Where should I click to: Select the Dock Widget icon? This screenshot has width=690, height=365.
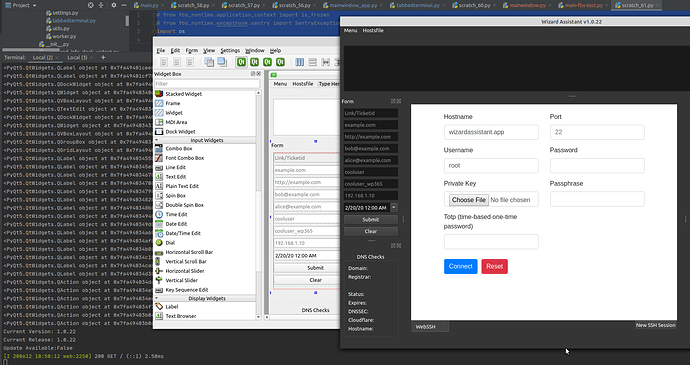(x=159, y=131)
